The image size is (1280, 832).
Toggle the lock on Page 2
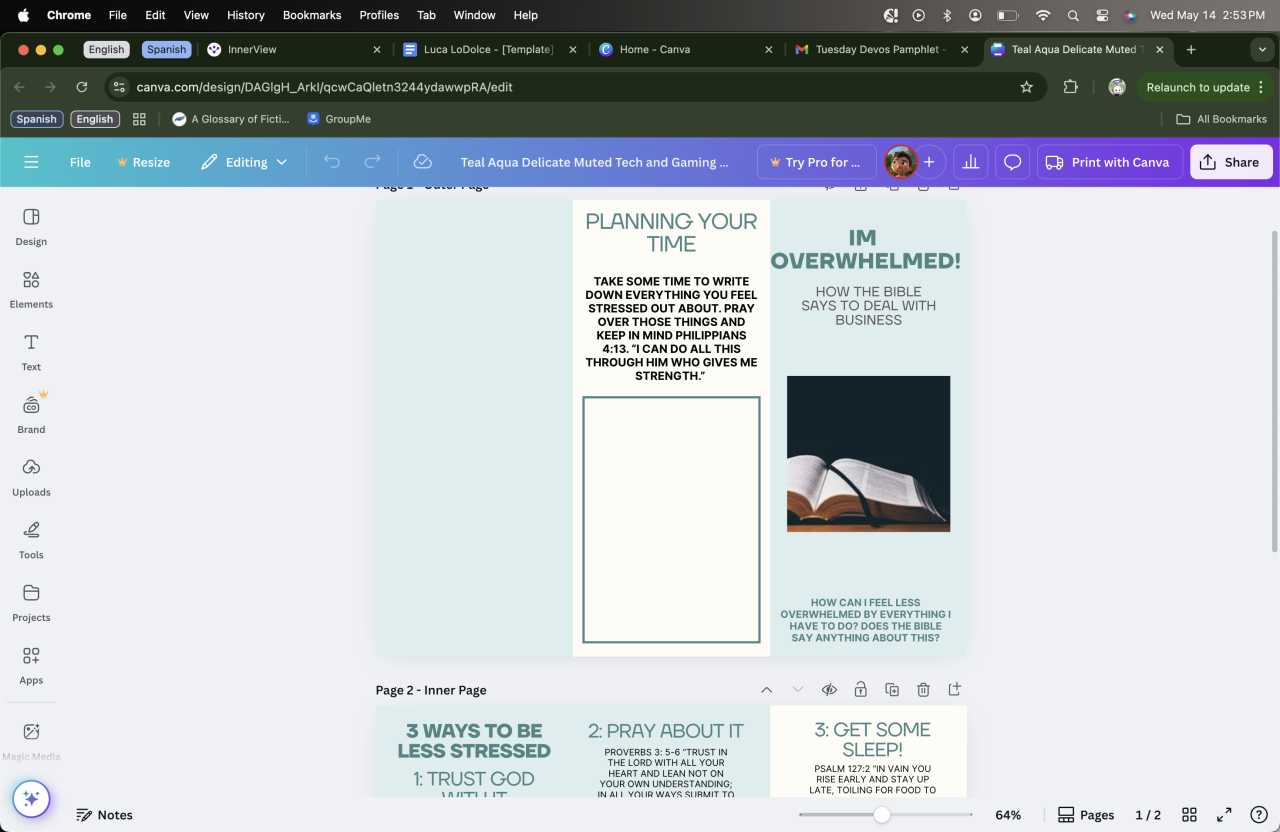(x=860, y=690)
